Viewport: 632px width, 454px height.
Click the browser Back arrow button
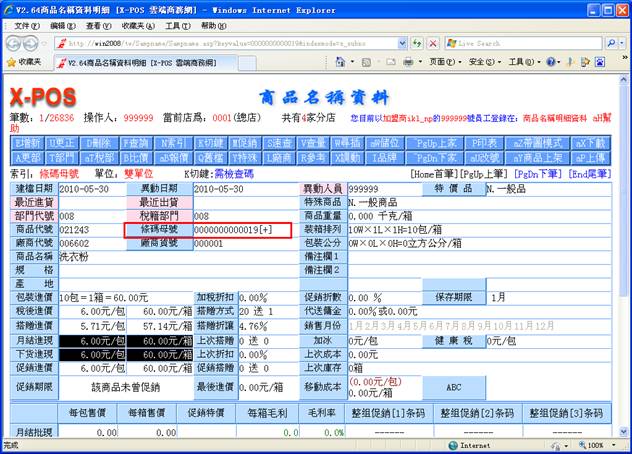(x=14, y=43)
